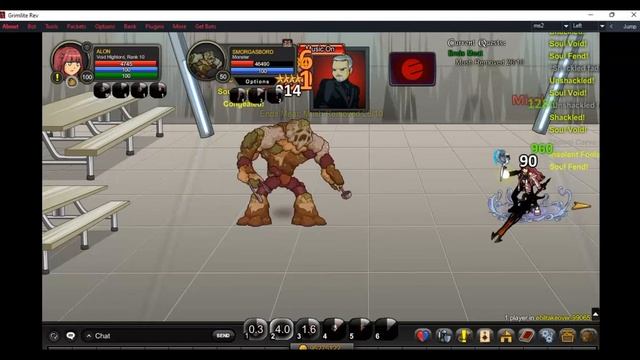
Task: Open the character equipment icon
Action: point(444,336)
